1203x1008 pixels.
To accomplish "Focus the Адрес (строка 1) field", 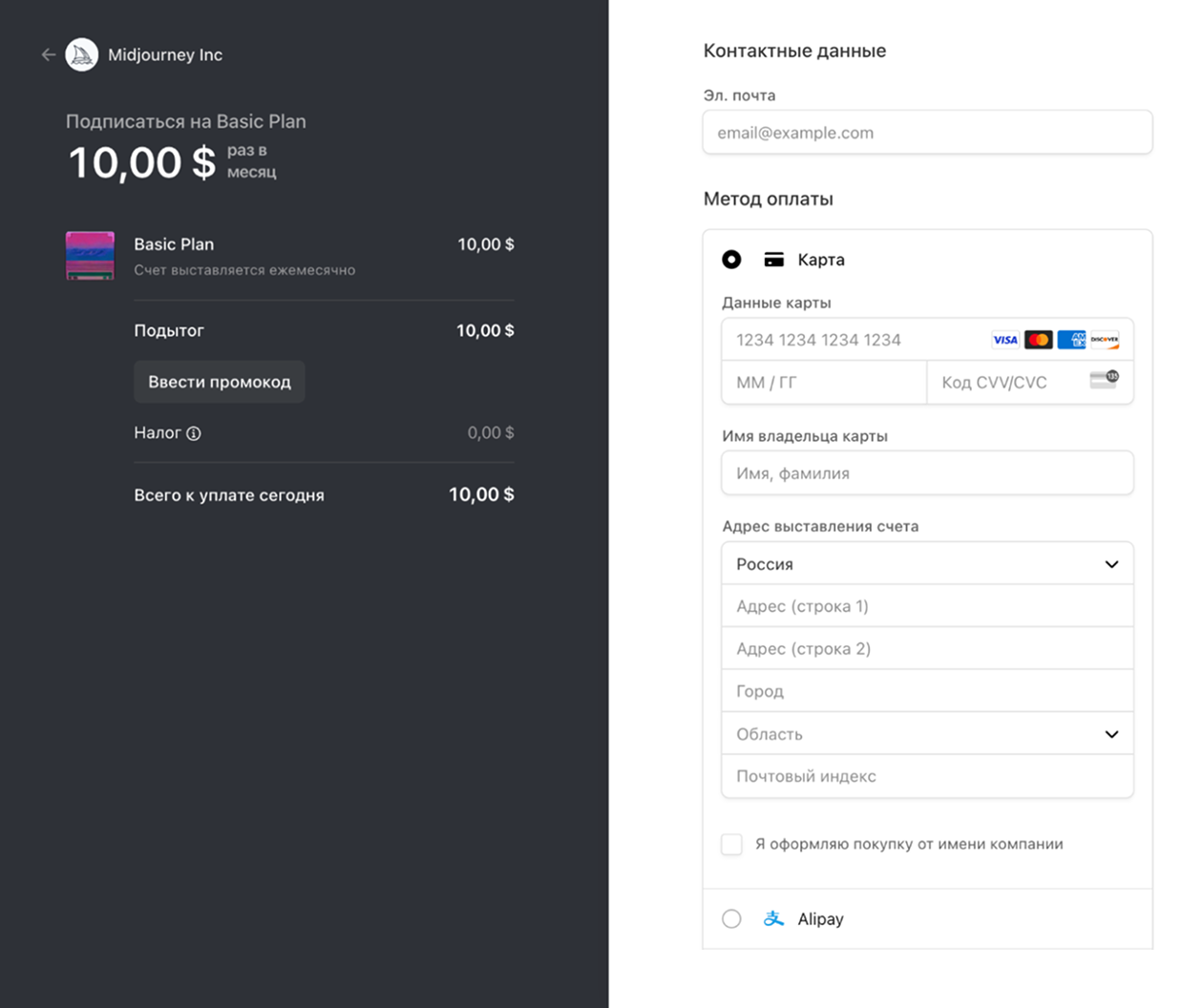I will (927, 606).
